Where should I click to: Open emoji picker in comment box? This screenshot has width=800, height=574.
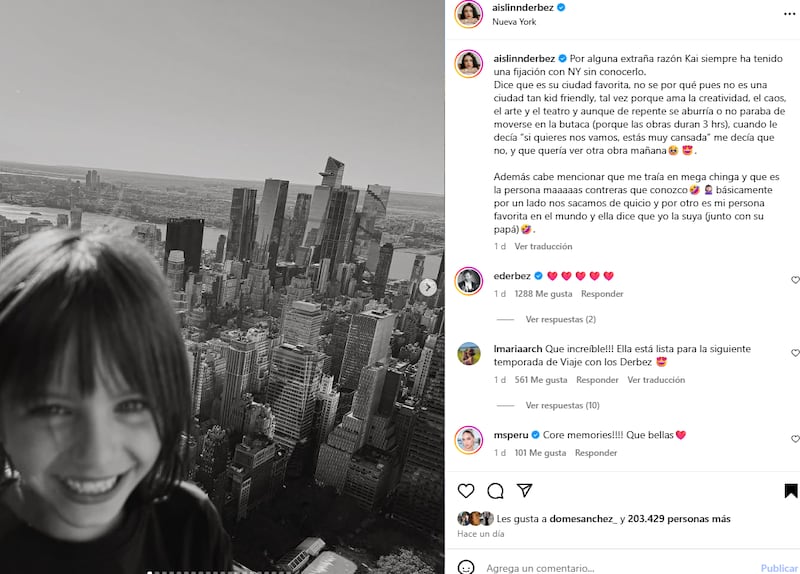click(466, 567)
